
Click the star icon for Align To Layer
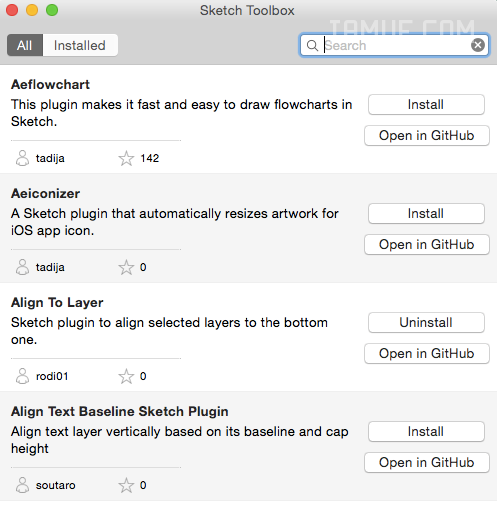126,376
